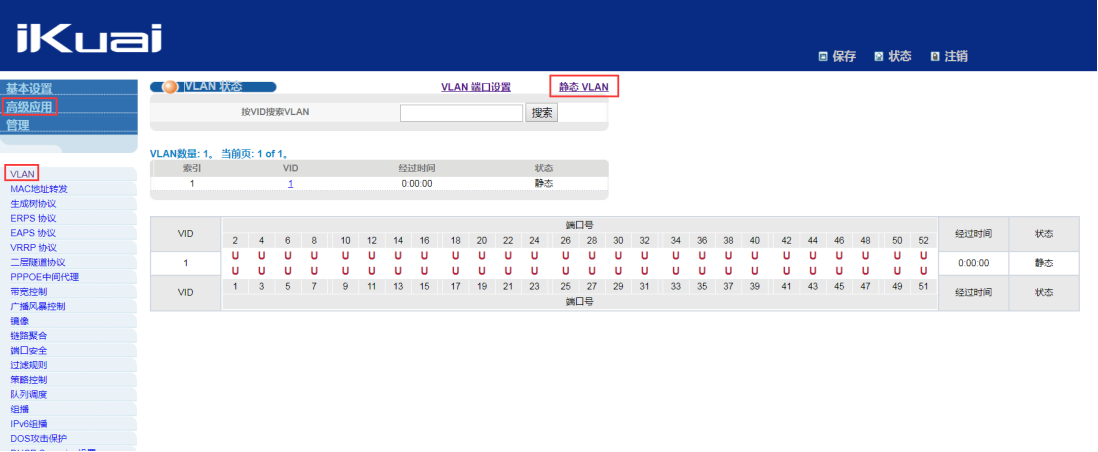Click the 保存 save icon
Screen dimensions: 1098x452
click(824, 57)
